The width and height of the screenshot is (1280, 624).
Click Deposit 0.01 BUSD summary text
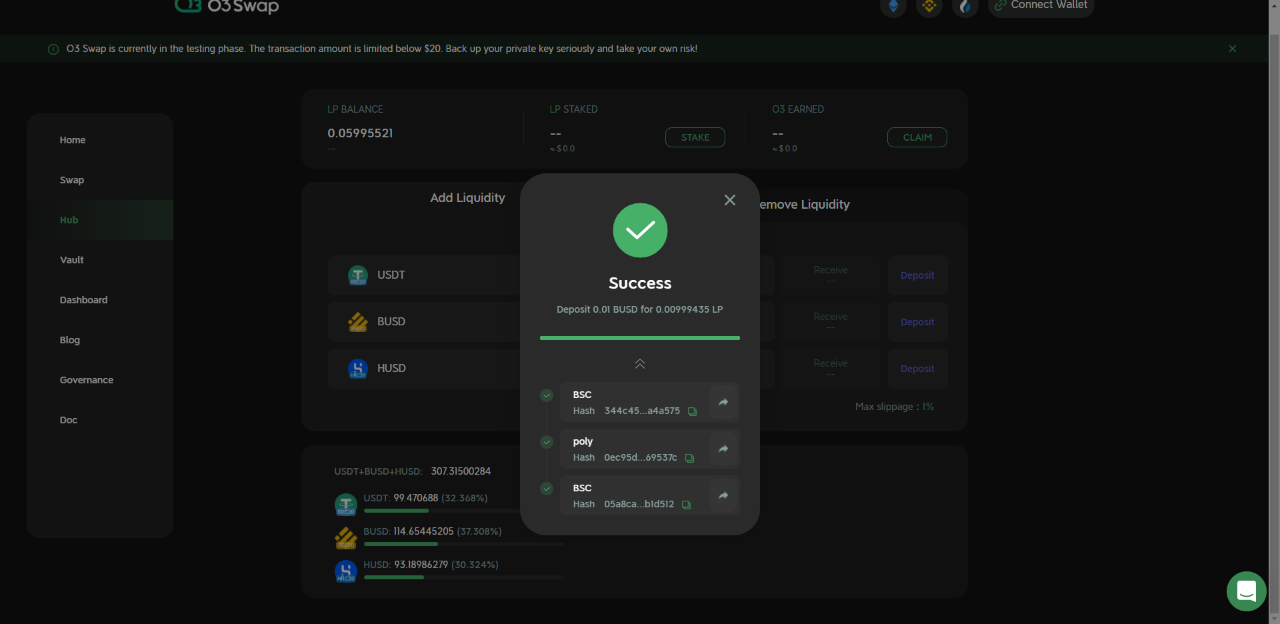pyautogui.click(x=640, y=309)
